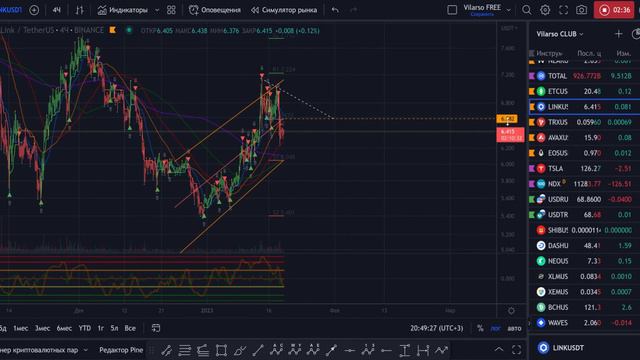The height and width of the screenshot is (360, 640).
Task: Select the chart layout square icon
Action: coord(452,10)
